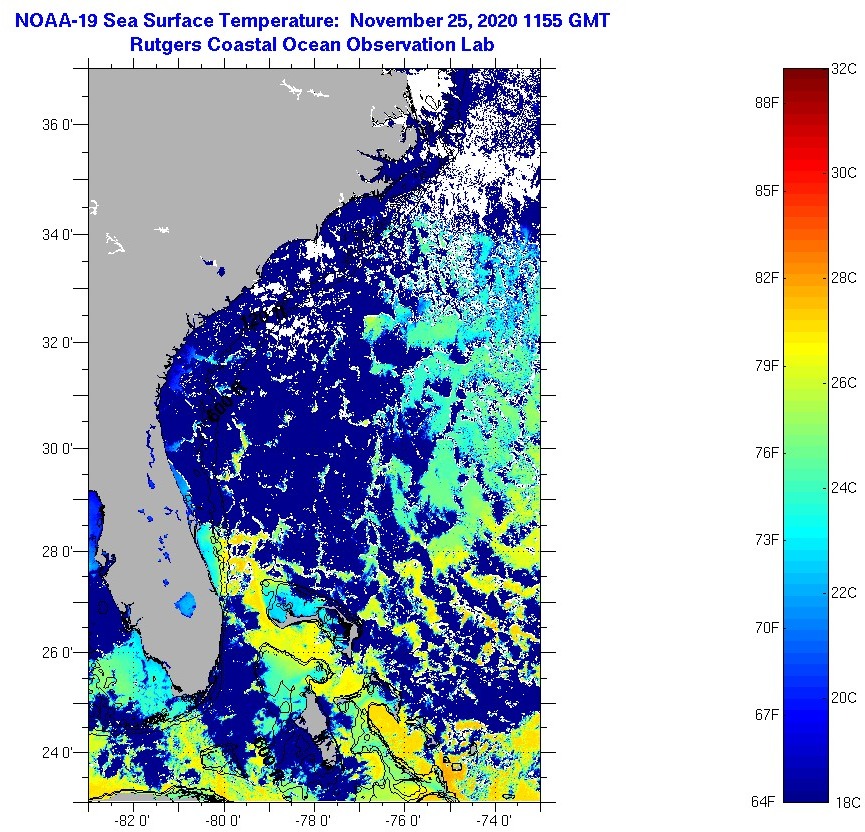Click the 64F colorbar label
This screenshot has width=865, height=832.
764,802
